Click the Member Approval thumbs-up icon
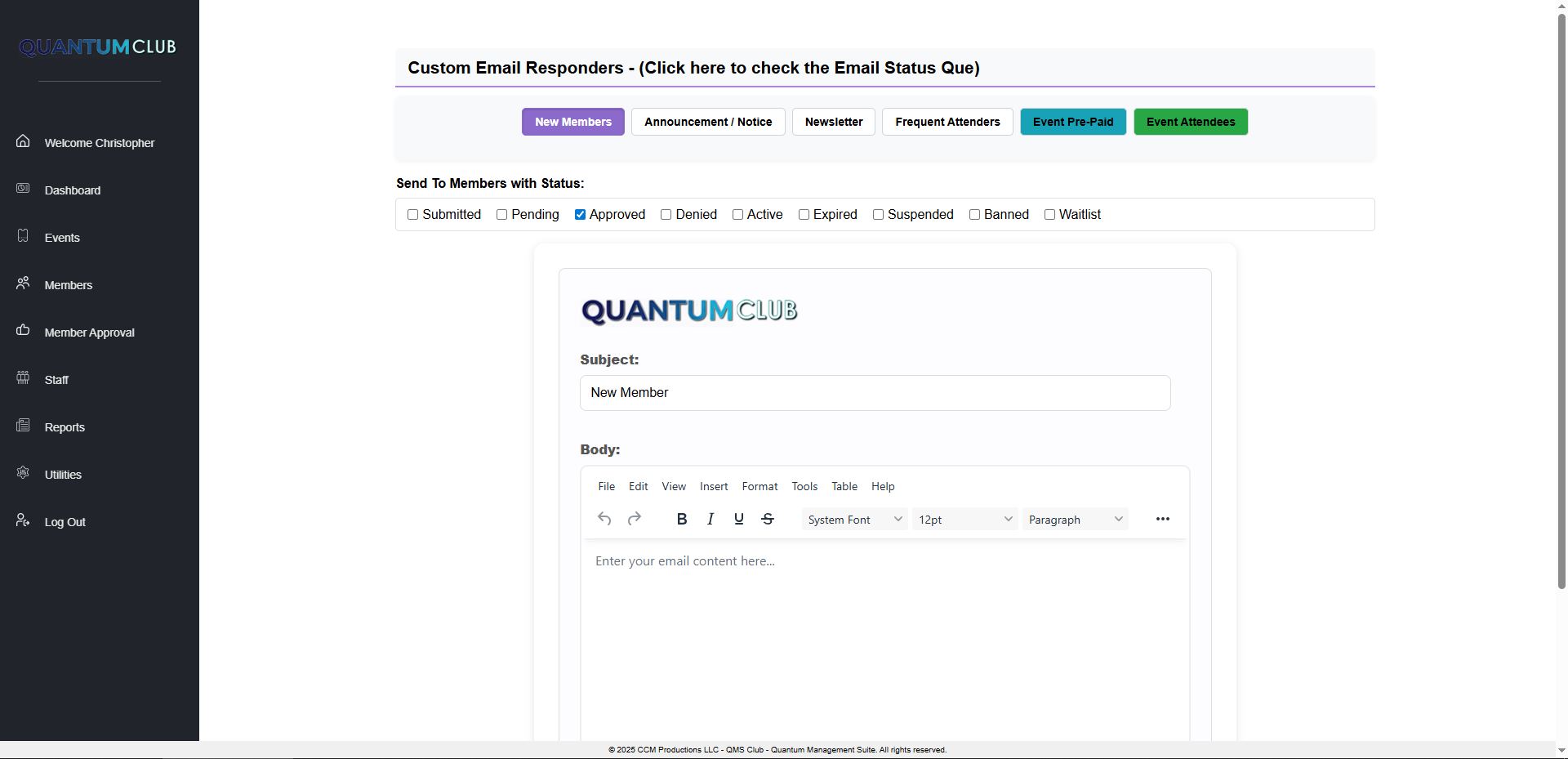Screen dimensions: 1568x759 point(23,329)
